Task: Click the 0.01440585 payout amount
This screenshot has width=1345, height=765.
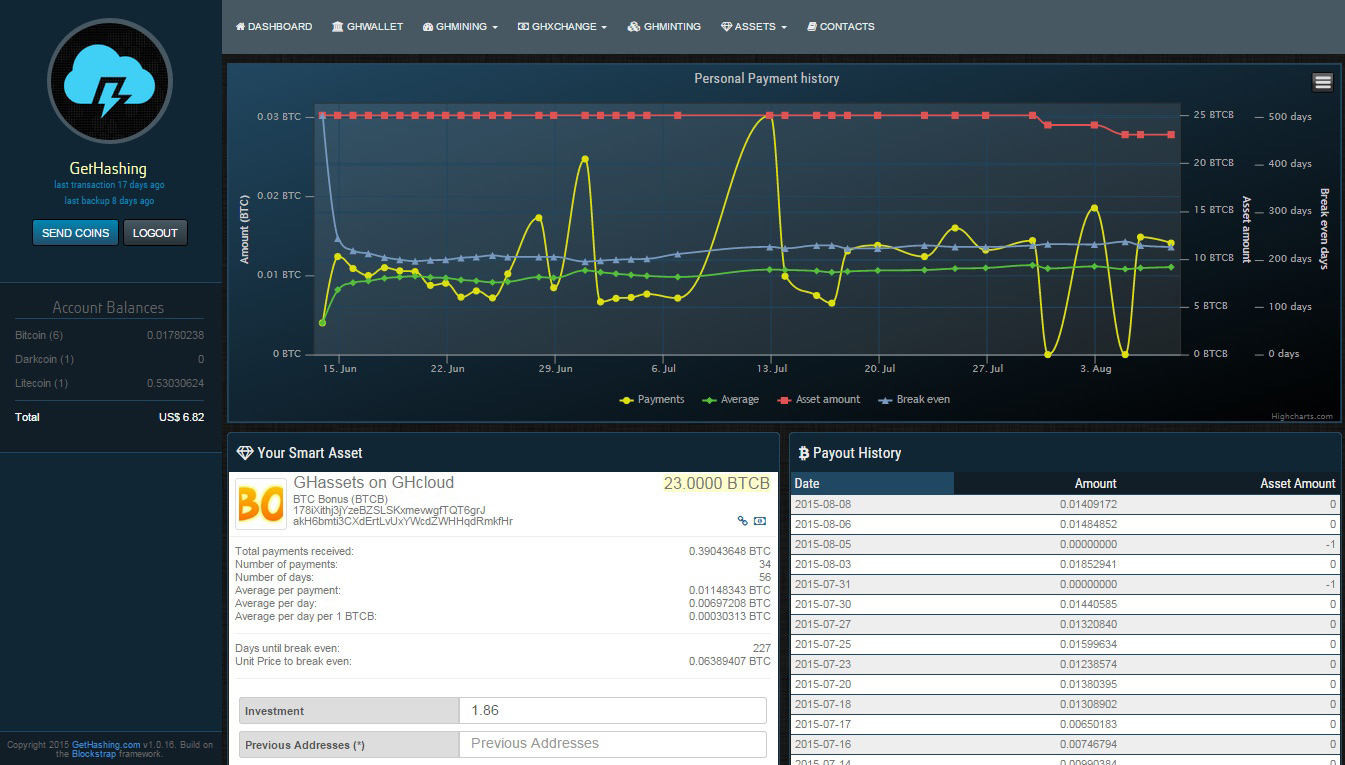Action: pyautogui.click(x=1088, y=605)
